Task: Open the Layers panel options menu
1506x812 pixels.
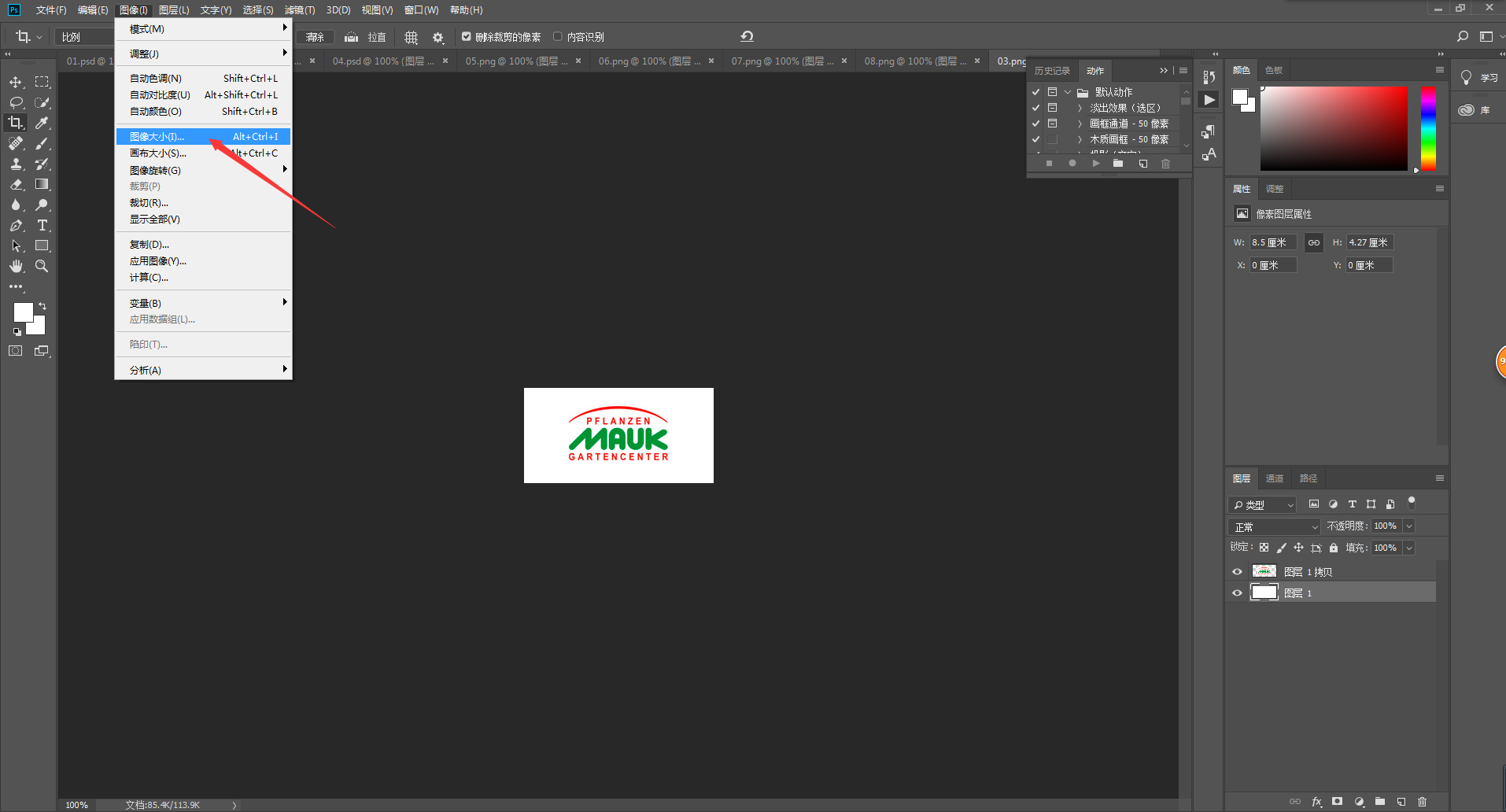Action: 1439,478
